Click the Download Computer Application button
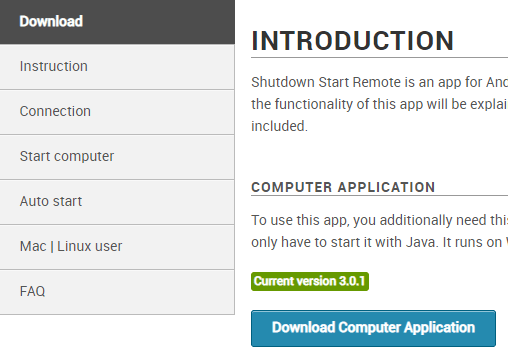508x360 pixels. [x=373, y=328]
